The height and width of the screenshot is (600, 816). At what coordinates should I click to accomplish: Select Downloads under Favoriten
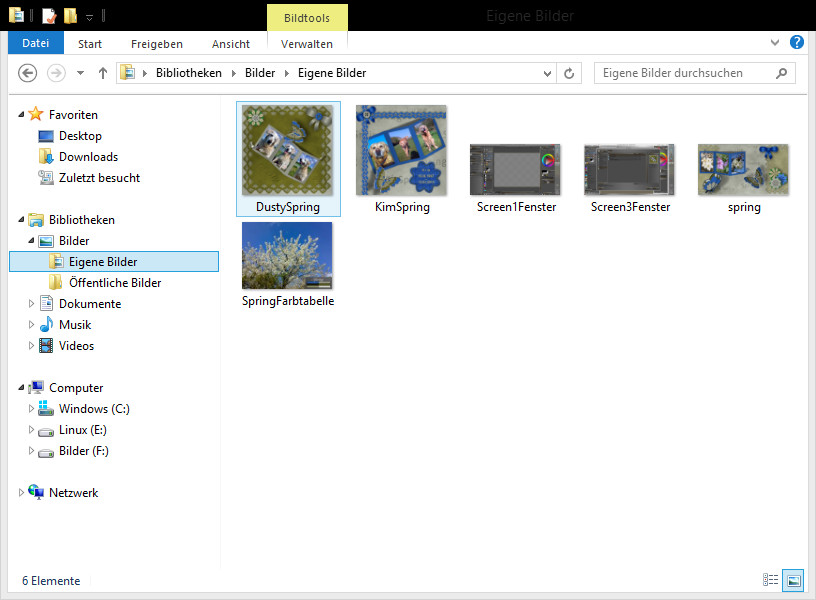[88, 157]
